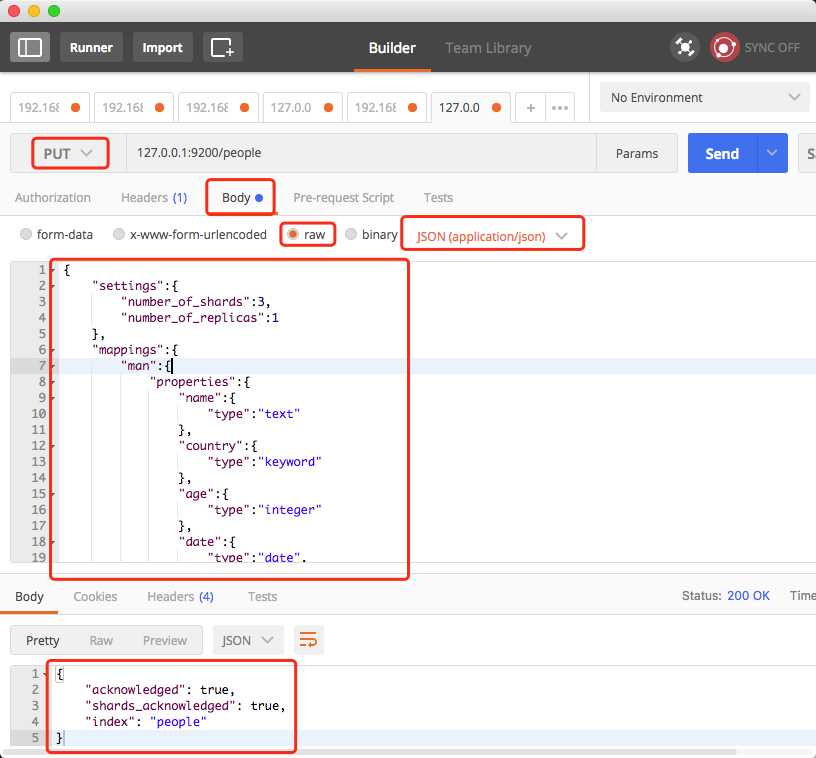Switch response view to Preview
This screenshot has height=758, width=816.
click(x=165, y=640)
